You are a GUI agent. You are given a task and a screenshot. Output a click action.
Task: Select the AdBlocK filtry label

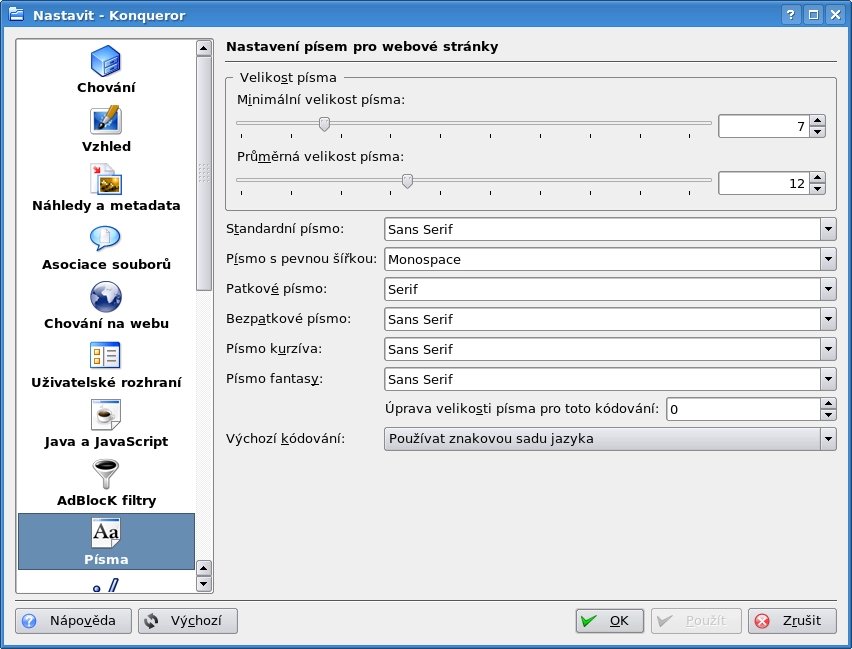click(x=106, y=501)
